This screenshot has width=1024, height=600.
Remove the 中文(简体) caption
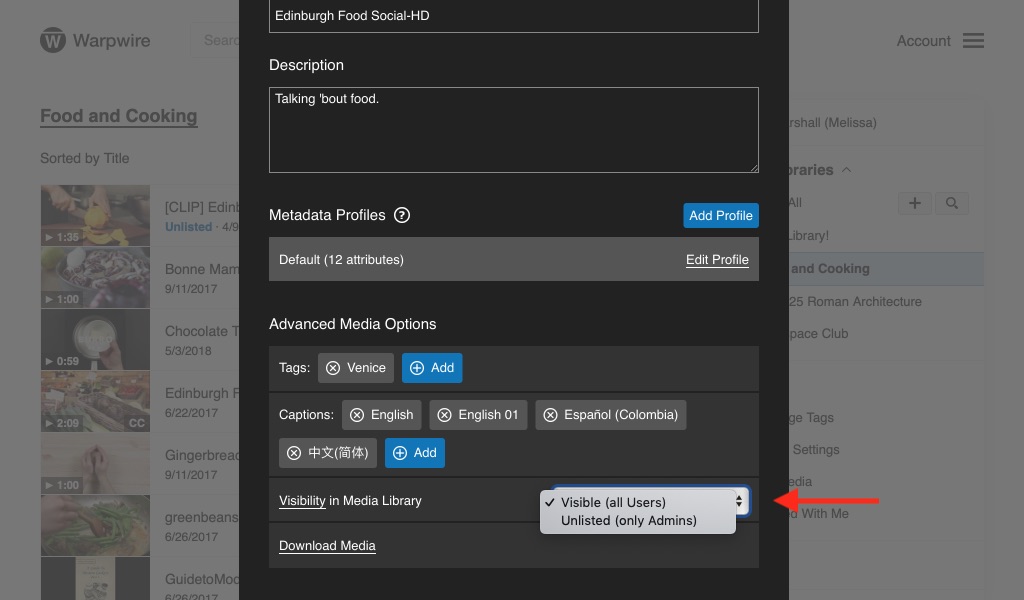point(294,453)
